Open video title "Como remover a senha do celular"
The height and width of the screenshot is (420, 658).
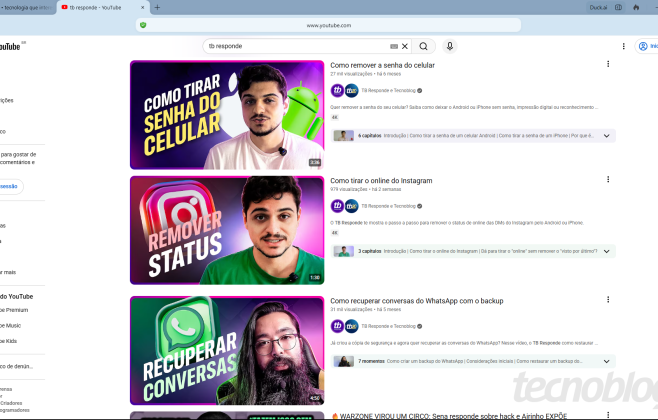(x=382, y=65)
